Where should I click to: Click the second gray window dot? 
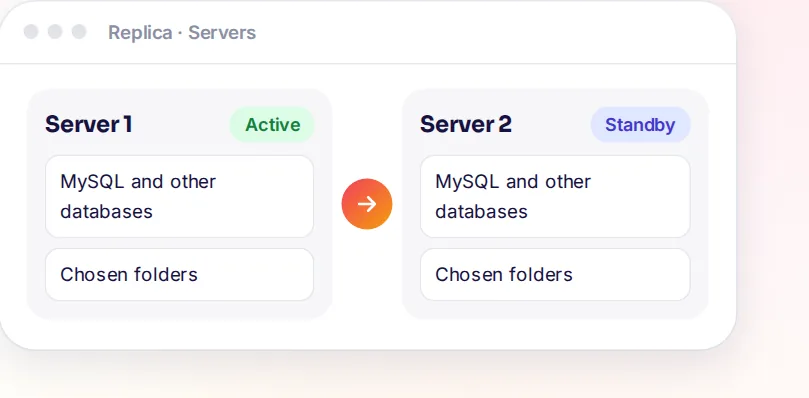[x=55, y=31]
